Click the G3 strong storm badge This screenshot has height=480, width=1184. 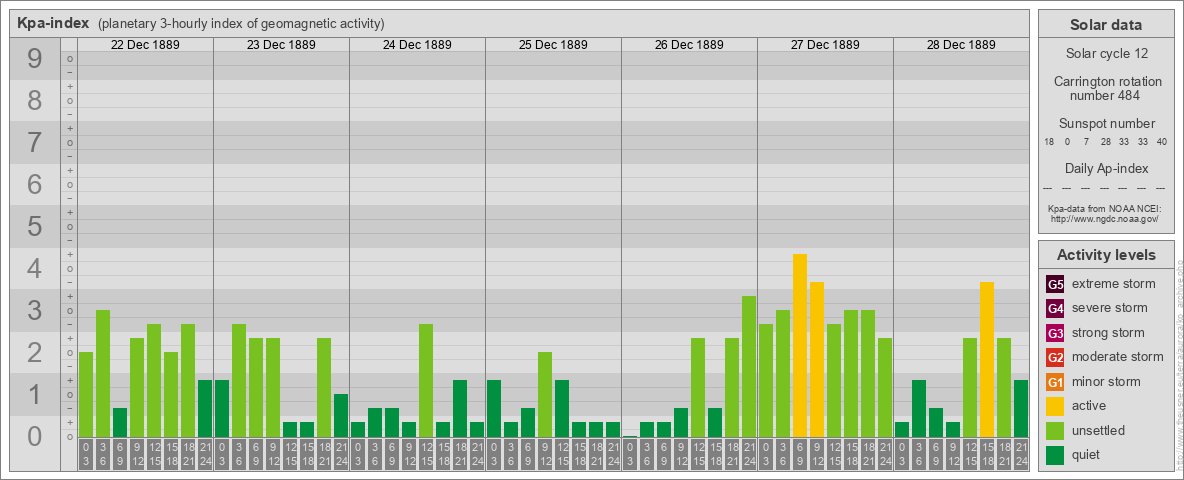pos(1055,333)
